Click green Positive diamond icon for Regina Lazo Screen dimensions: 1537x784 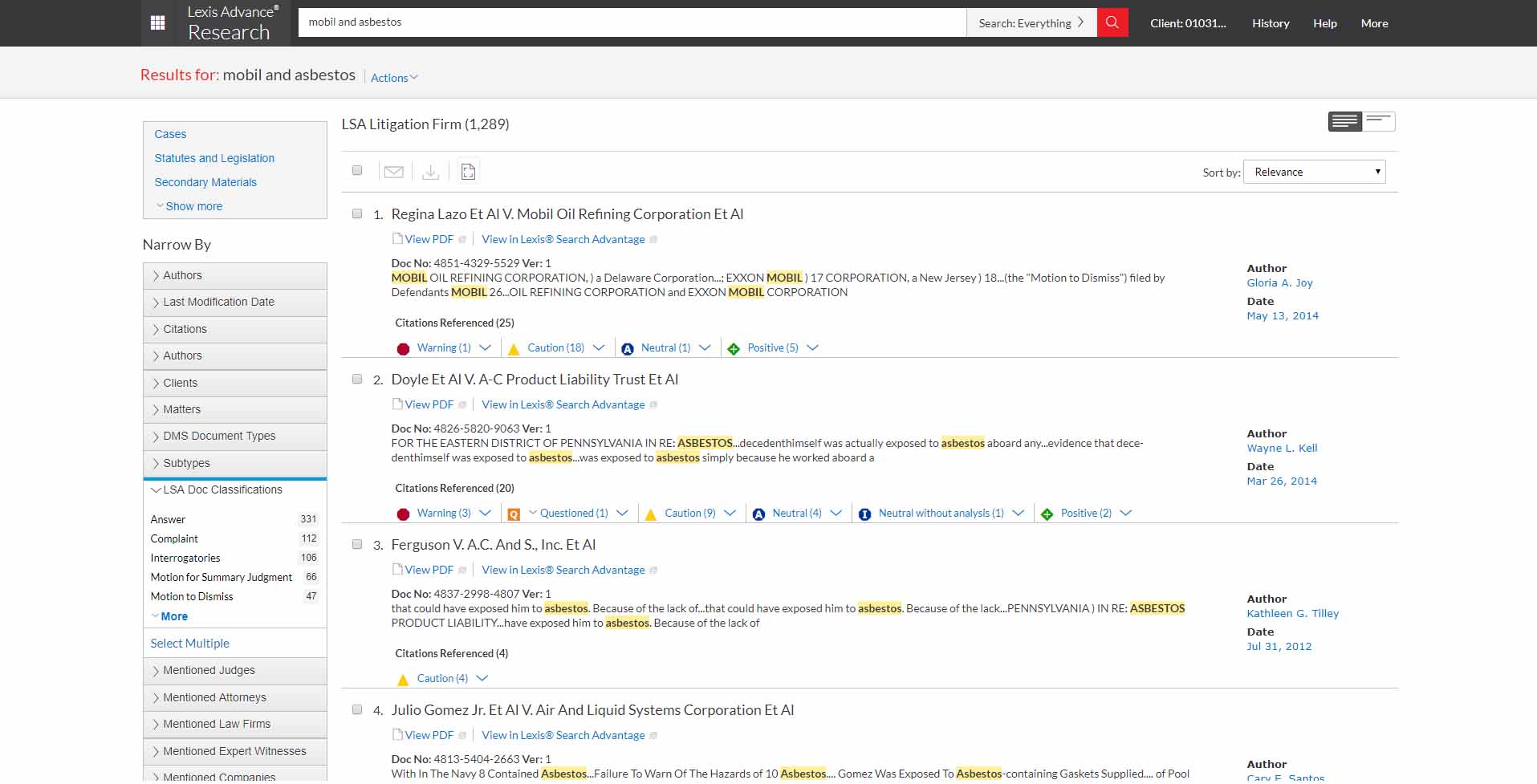pos(734,349)
